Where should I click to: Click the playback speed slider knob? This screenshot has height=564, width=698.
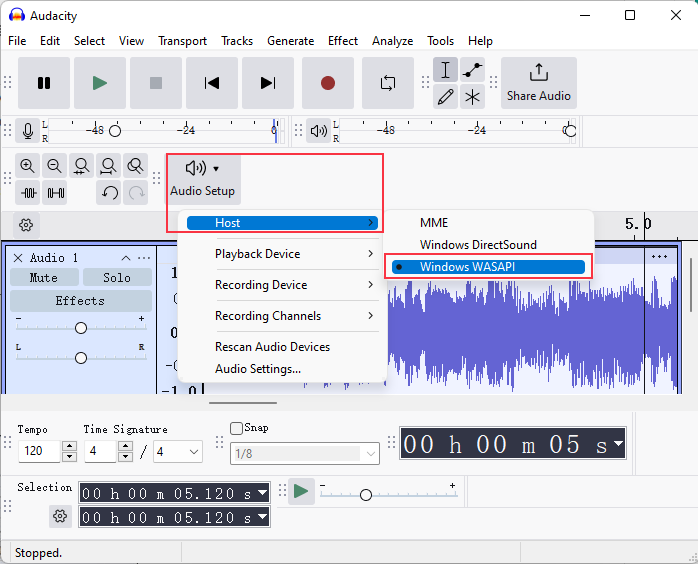[x=366, y=495]
